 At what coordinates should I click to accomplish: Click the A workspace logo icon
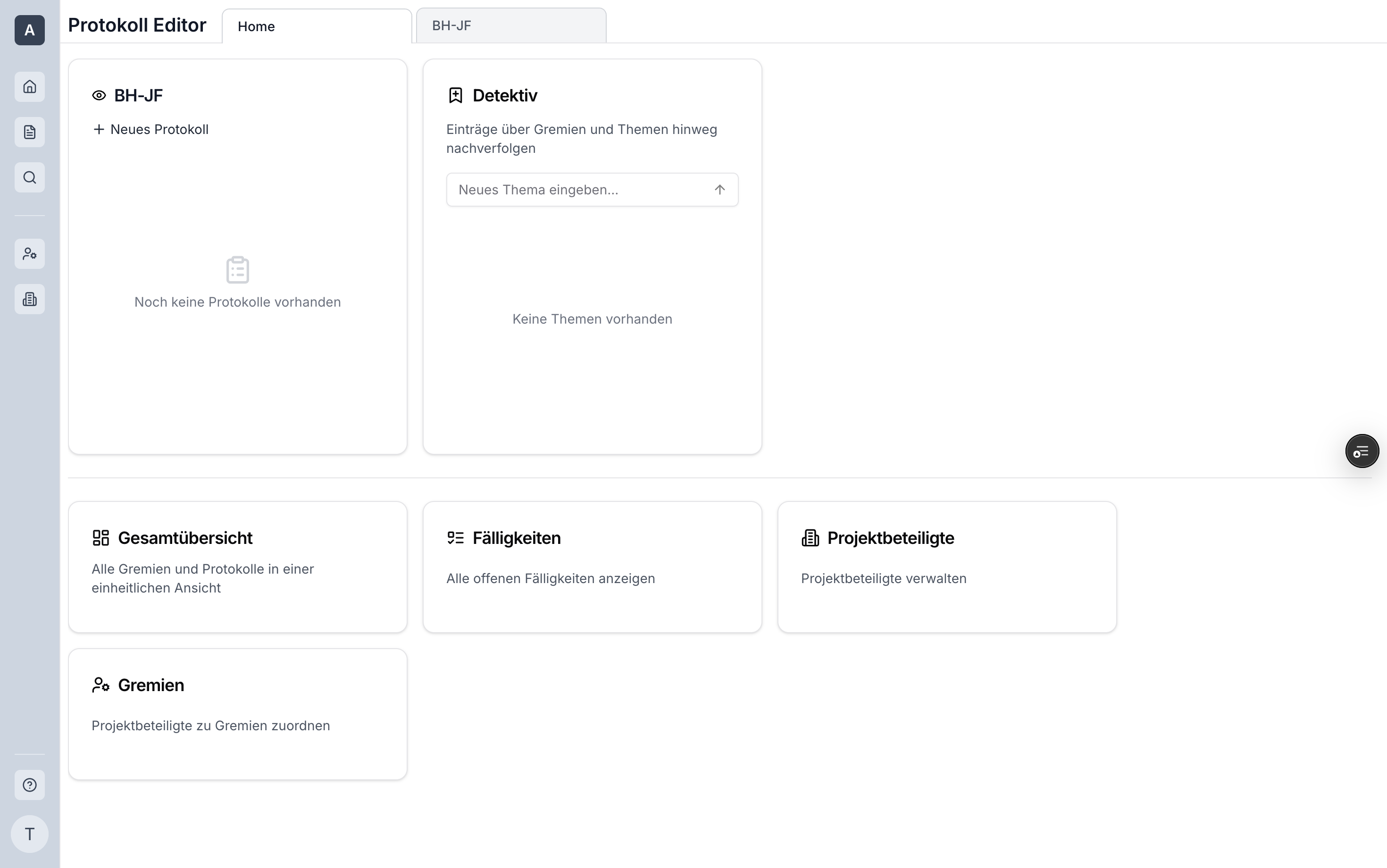coord(29,30)
